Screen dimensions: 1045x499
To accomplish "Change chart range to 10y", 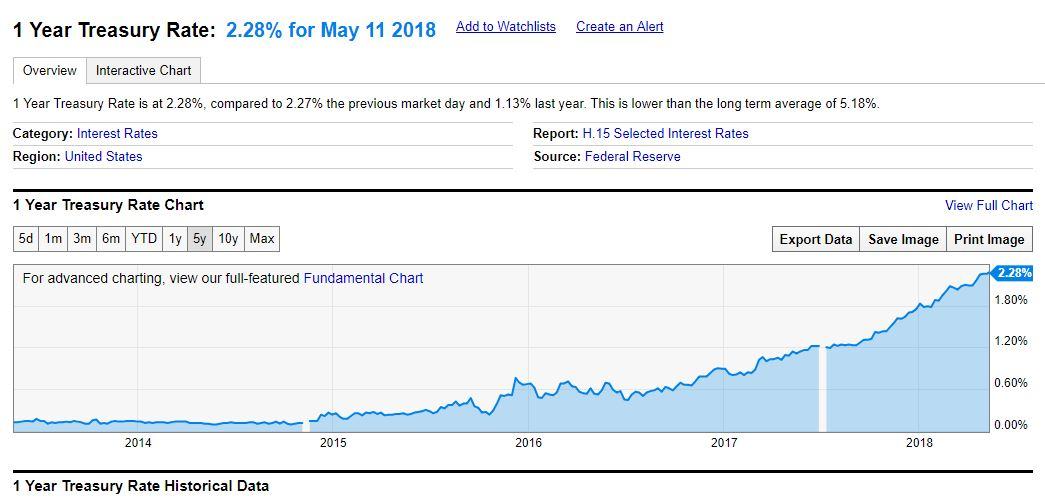I will click(x=228, y=239).
